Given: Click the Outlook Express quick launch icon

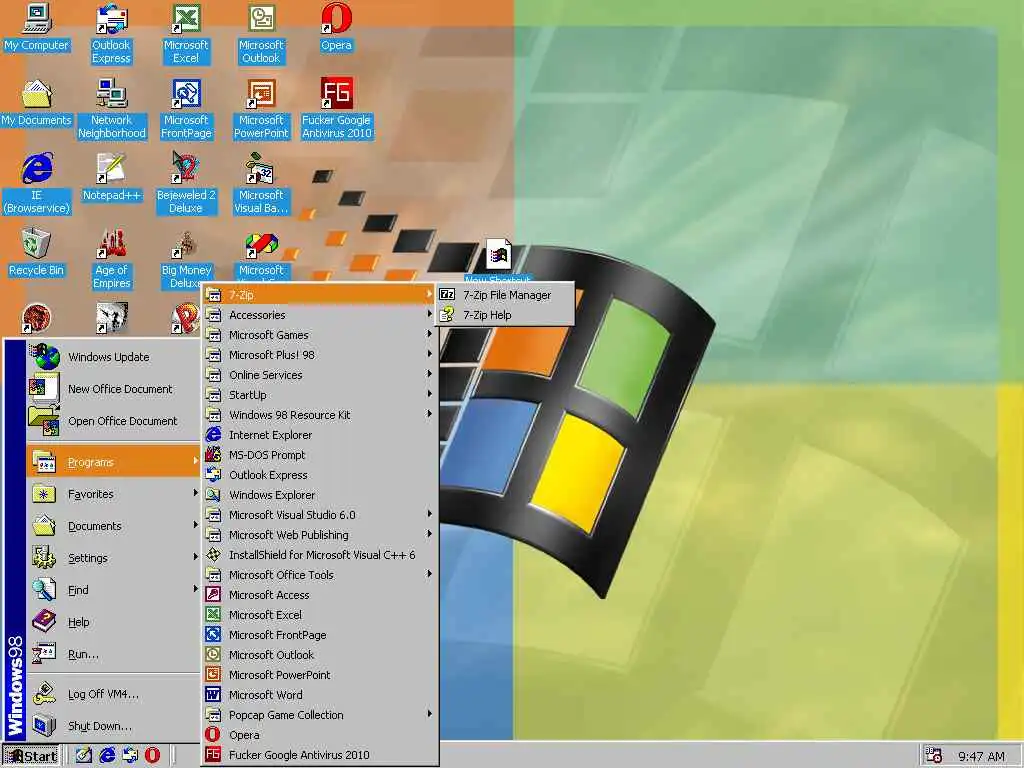Looking at the screenshot, I should click(x=130, y=755).
